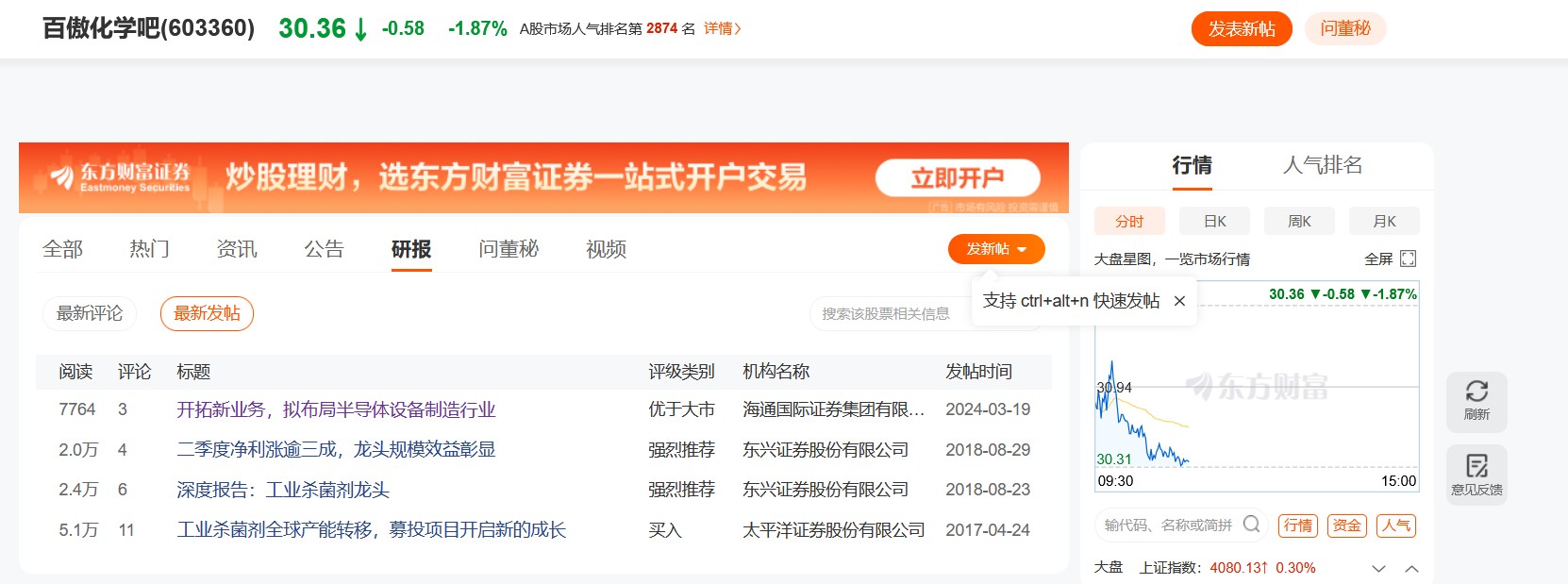1568x584 pixels.
Task: Click 海通国际证券集团有限… institution name
Action: [834, 409]
